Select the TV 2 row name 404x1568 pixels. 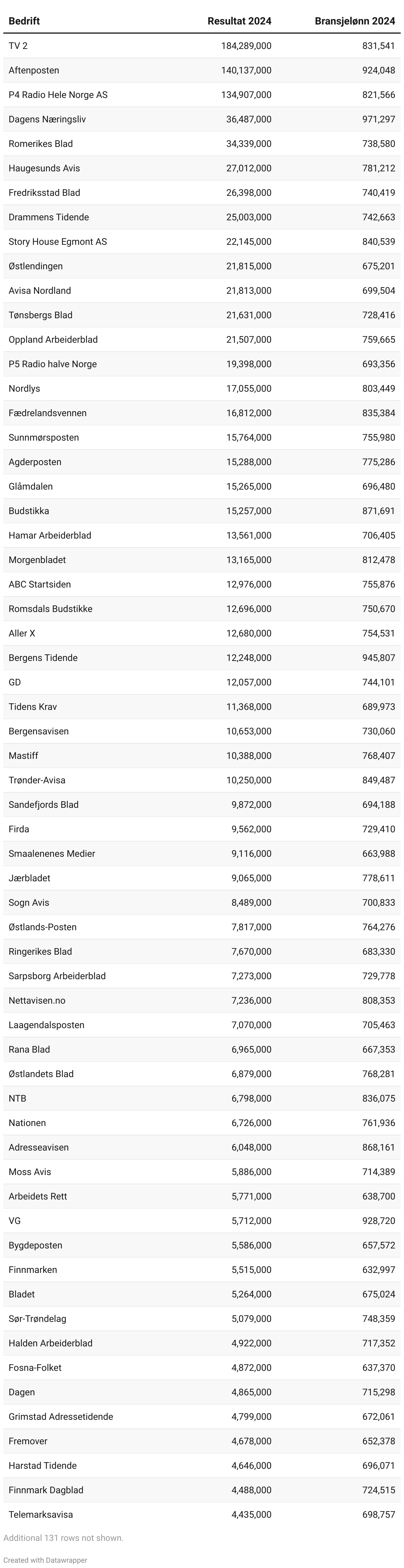pos(18,46)
